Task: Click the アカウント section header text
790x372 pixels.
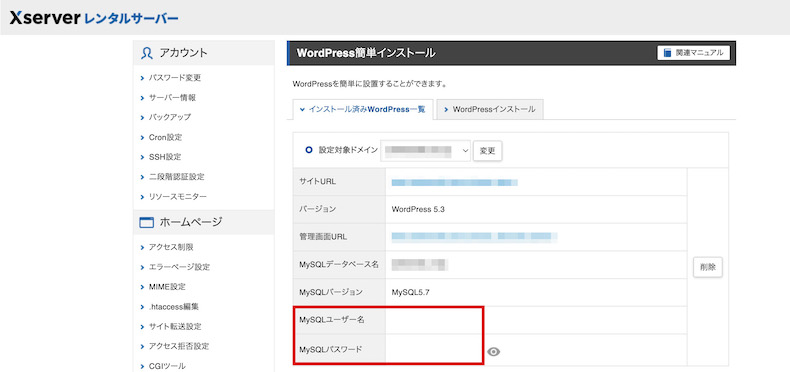Action: pos(183,53)
